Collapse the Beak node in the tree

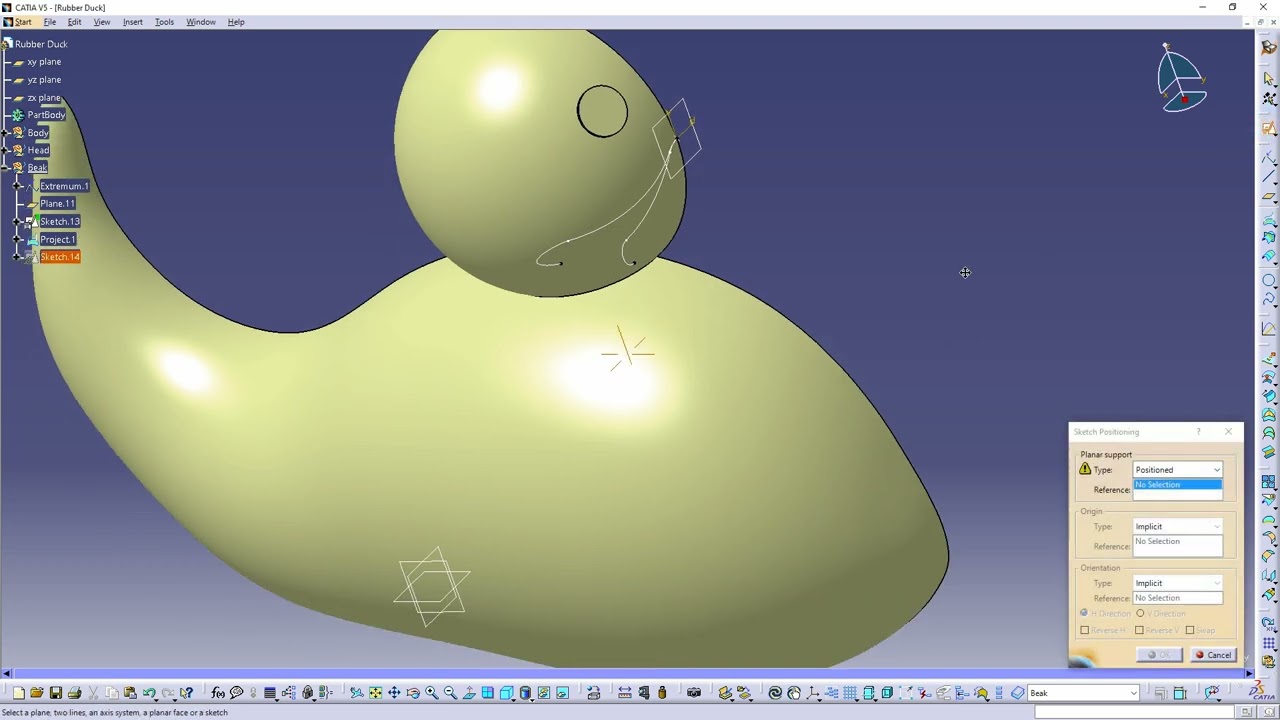point(6,168)
